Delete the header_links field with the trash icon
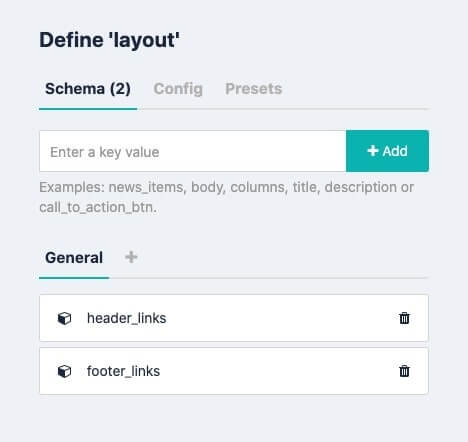468x442 pixels. [x=404, y=318]
